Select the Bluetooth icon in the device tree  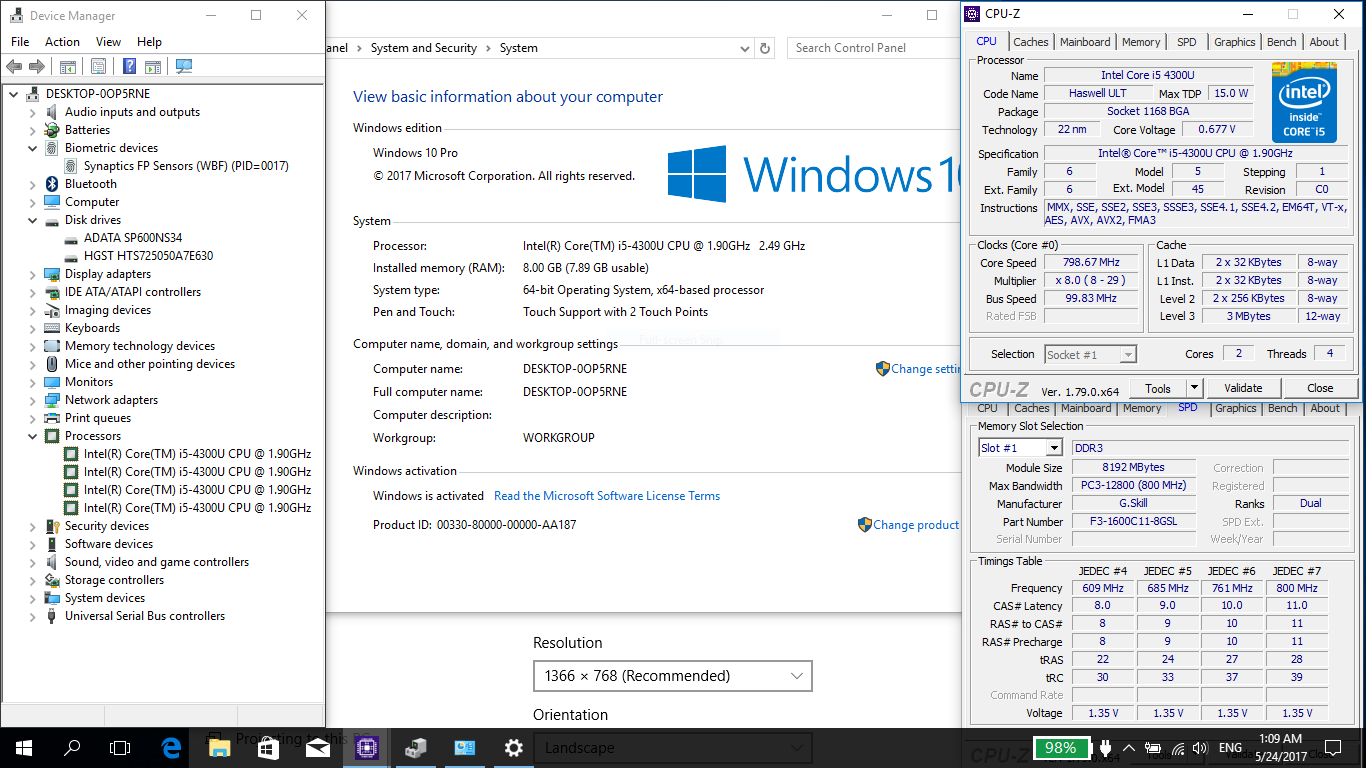click(52, 184)
